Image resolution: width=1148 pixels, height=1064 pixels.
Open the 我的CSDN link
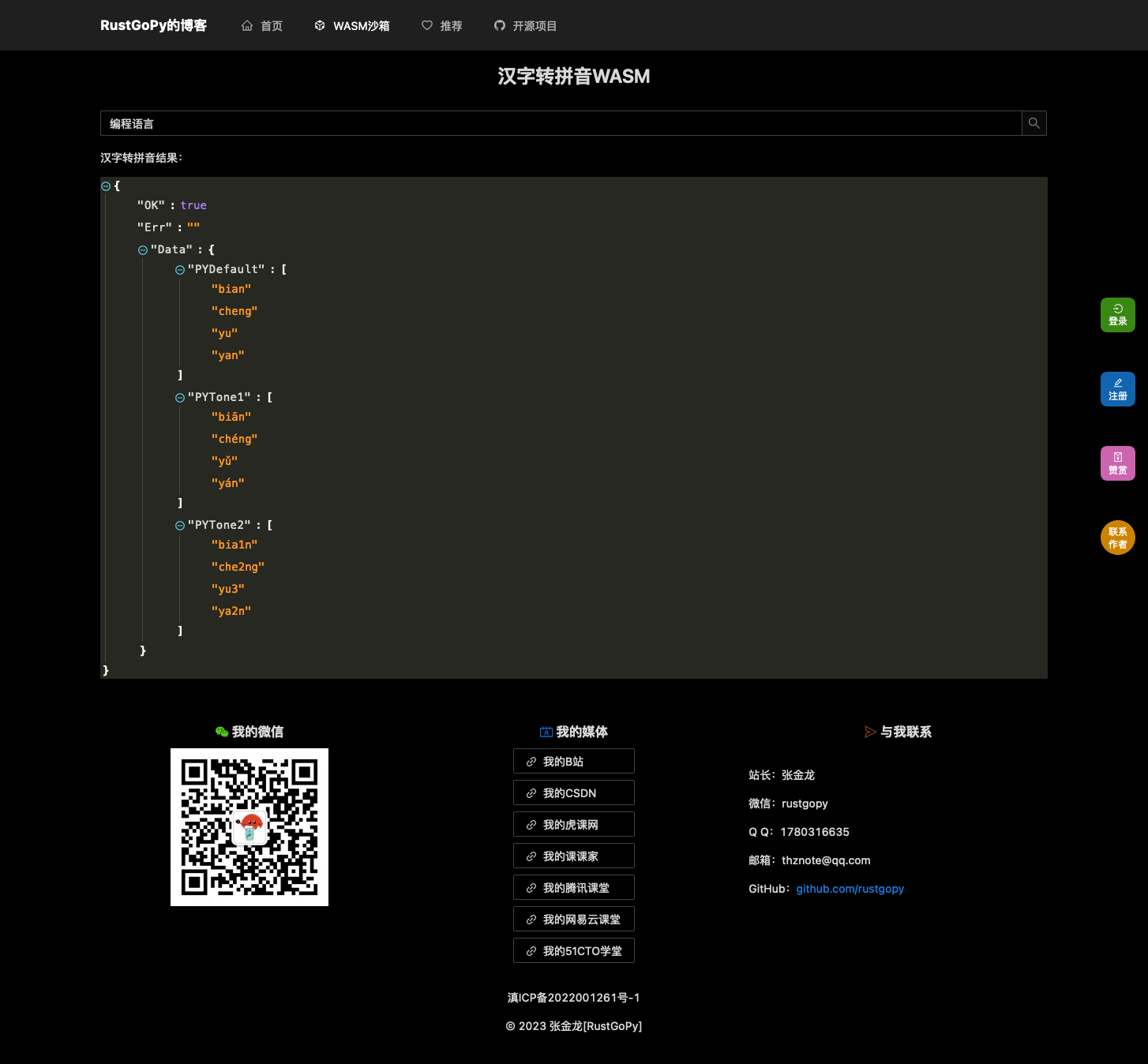click(x=574, y=792)
